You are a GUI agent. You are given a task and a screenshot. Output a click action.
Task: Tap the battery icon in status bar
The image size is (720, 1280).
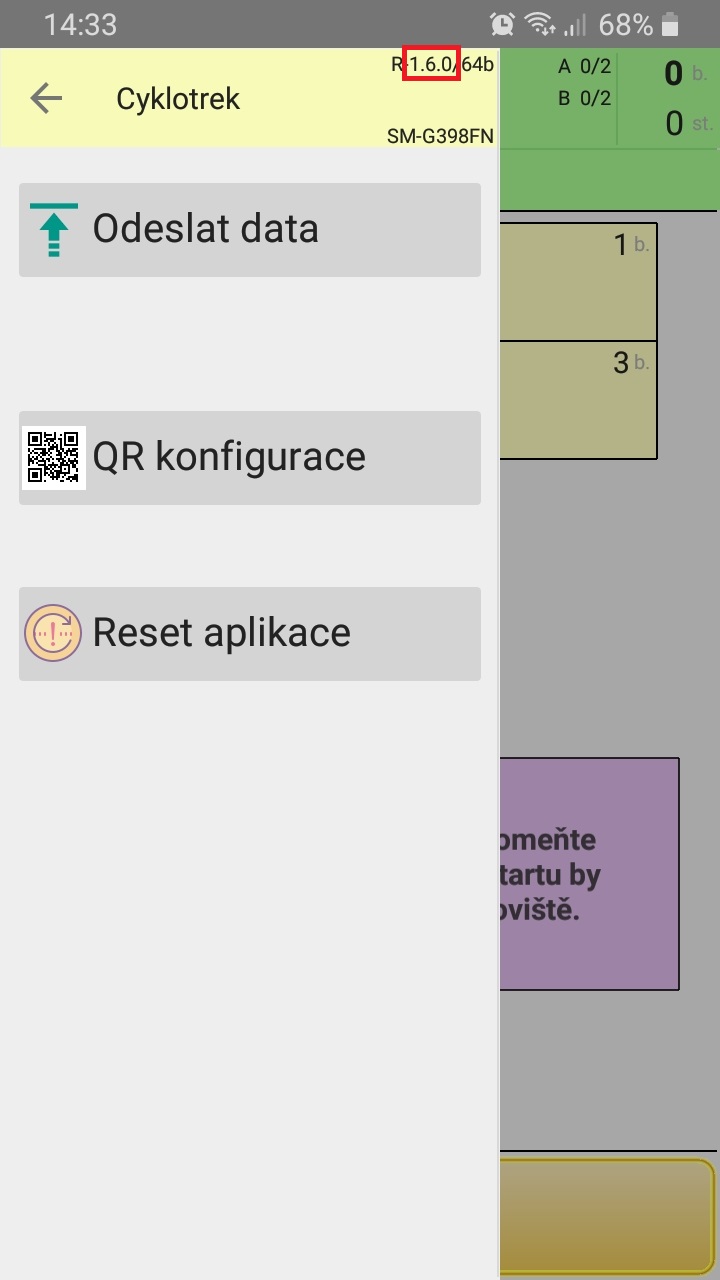point(671,24)
